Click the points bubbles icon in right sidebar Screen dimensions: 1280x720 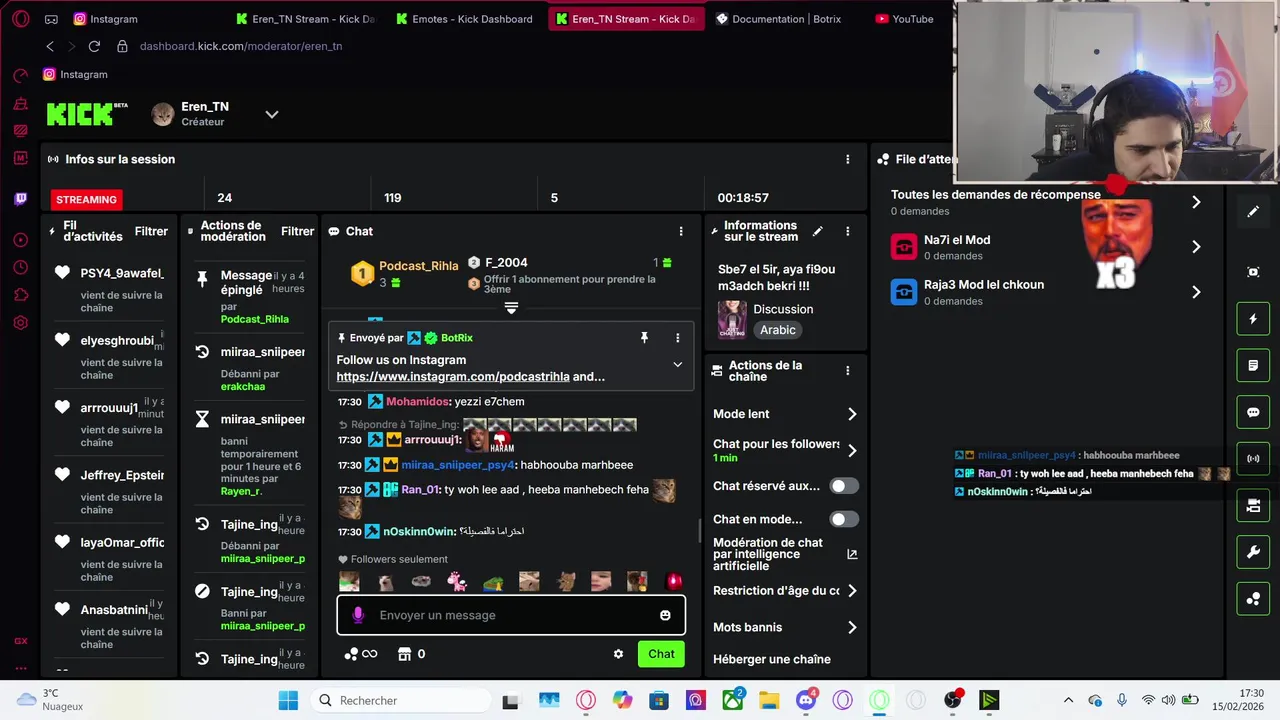pos(1253,599)
